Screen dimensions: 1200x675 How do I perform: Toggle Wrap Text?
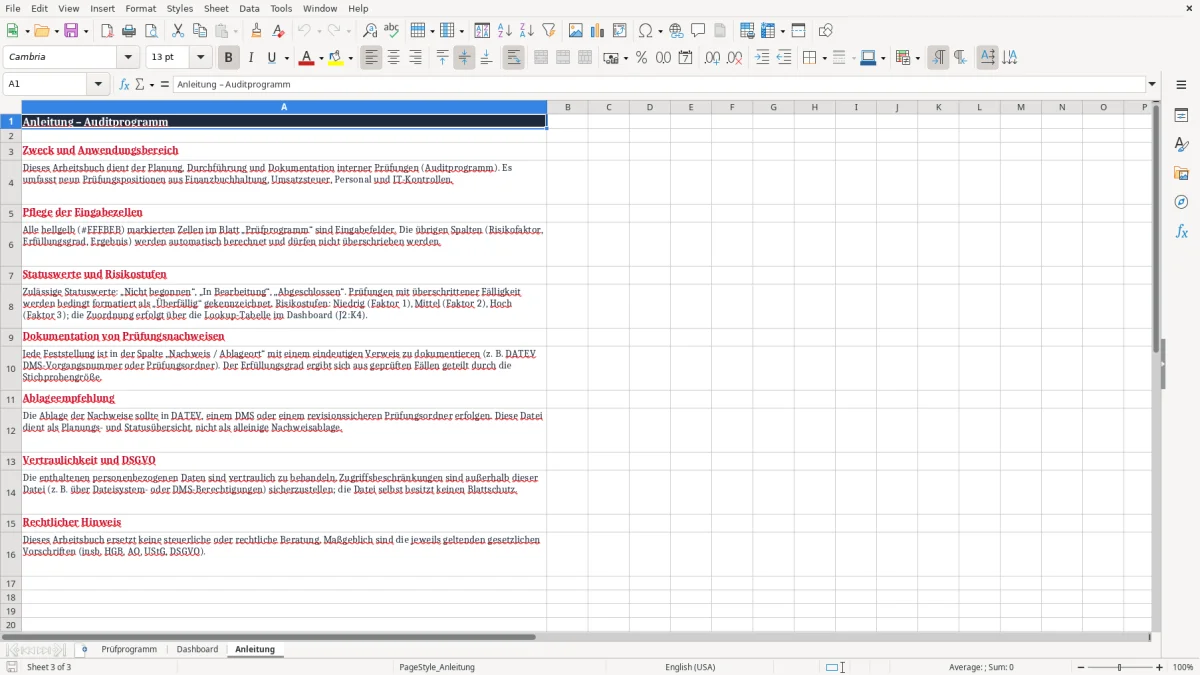(x=513, y=58)
